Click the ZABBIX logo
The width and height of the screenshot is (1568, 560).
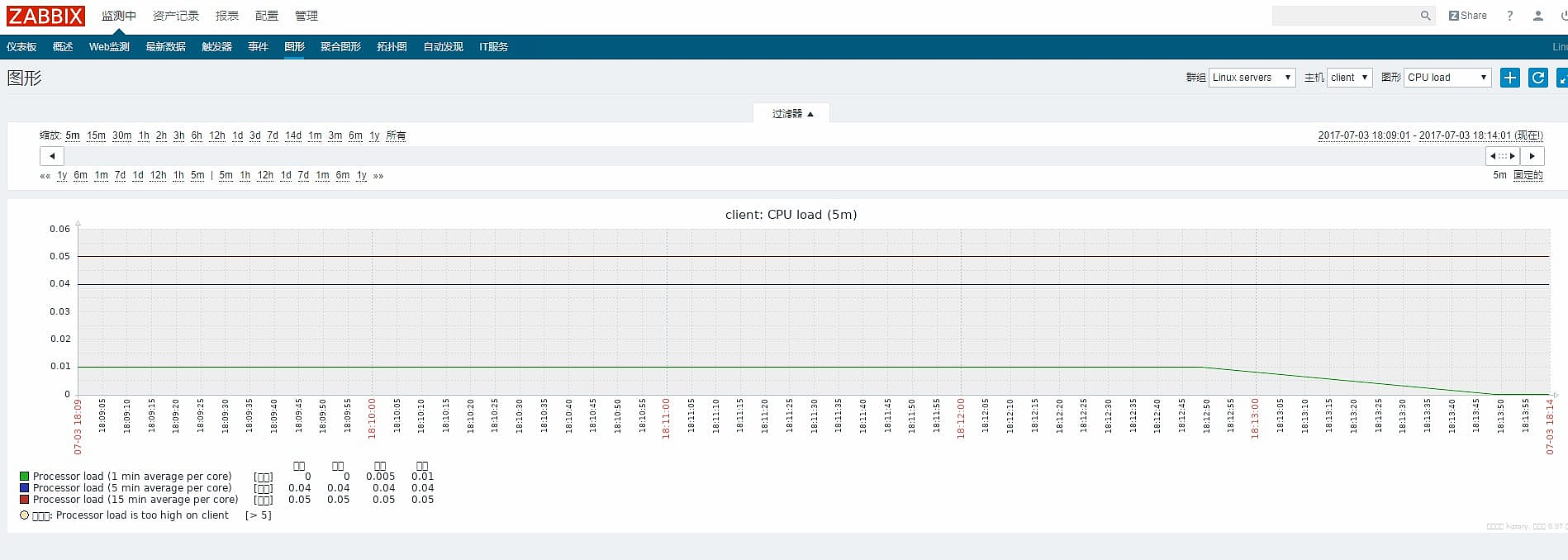45,16
